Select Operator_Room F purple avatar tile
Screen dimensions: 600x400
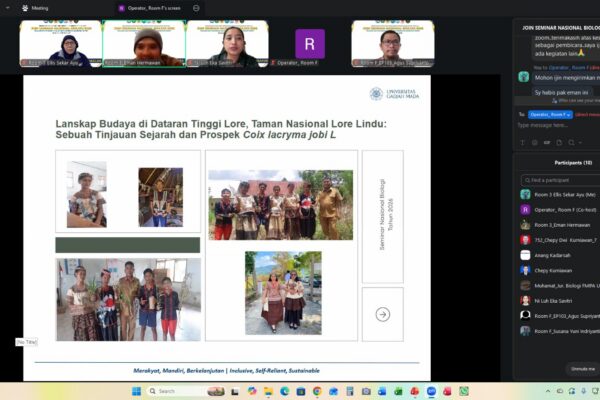coord(310,44)
